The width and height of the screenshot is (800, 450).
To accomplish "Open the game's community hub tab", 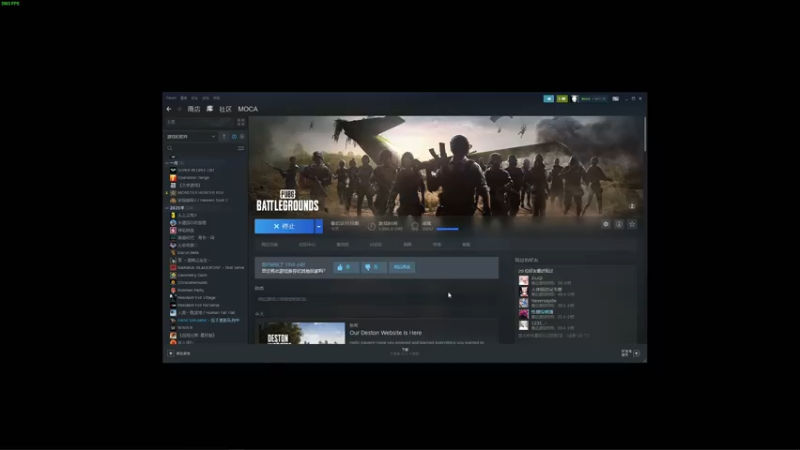I will (x=307, y=245).
